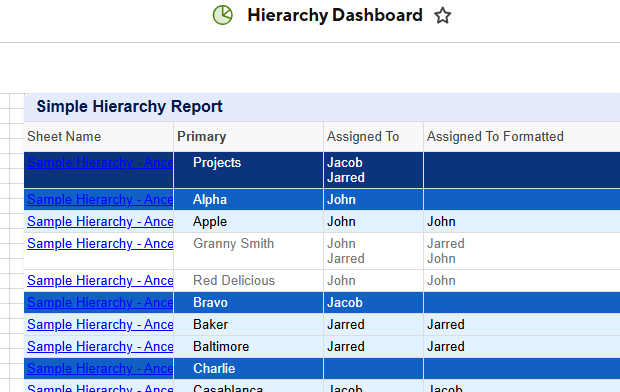Viewport: 620px width, 392px height.
Task: Click the Assigned To Formatted column header
Action: 495,136
